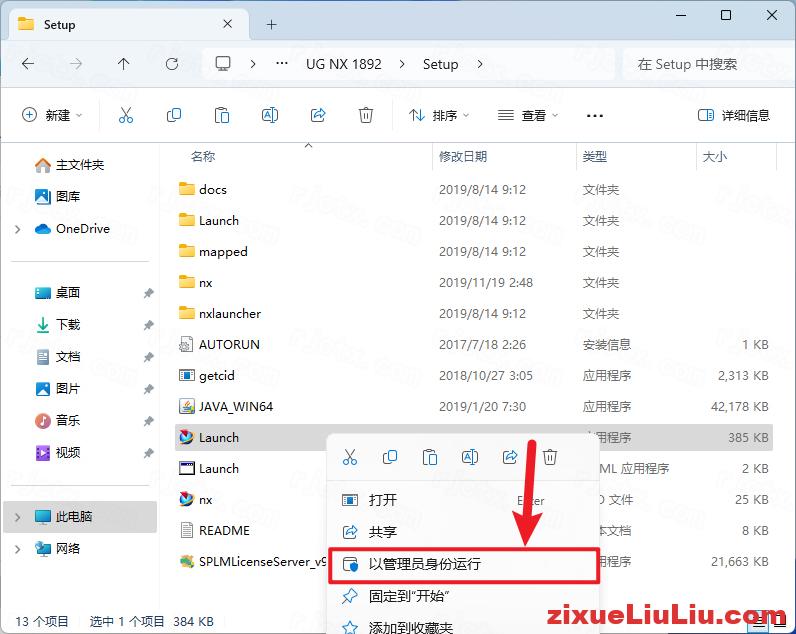
Task: Expand the chevron after UG NX 1892 in the address bar
Action: pos(402,64)
